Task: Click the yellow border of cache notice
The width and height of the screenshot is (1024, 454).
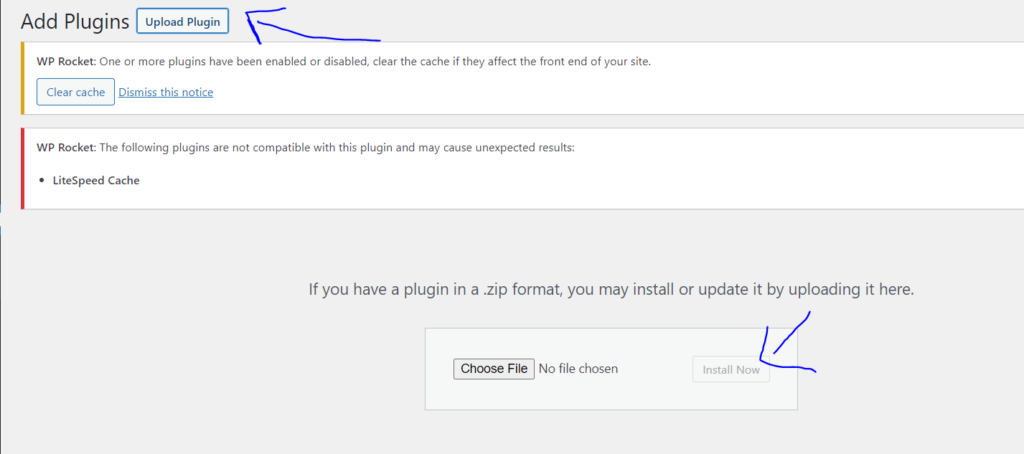Action: (x=23, y=78)
